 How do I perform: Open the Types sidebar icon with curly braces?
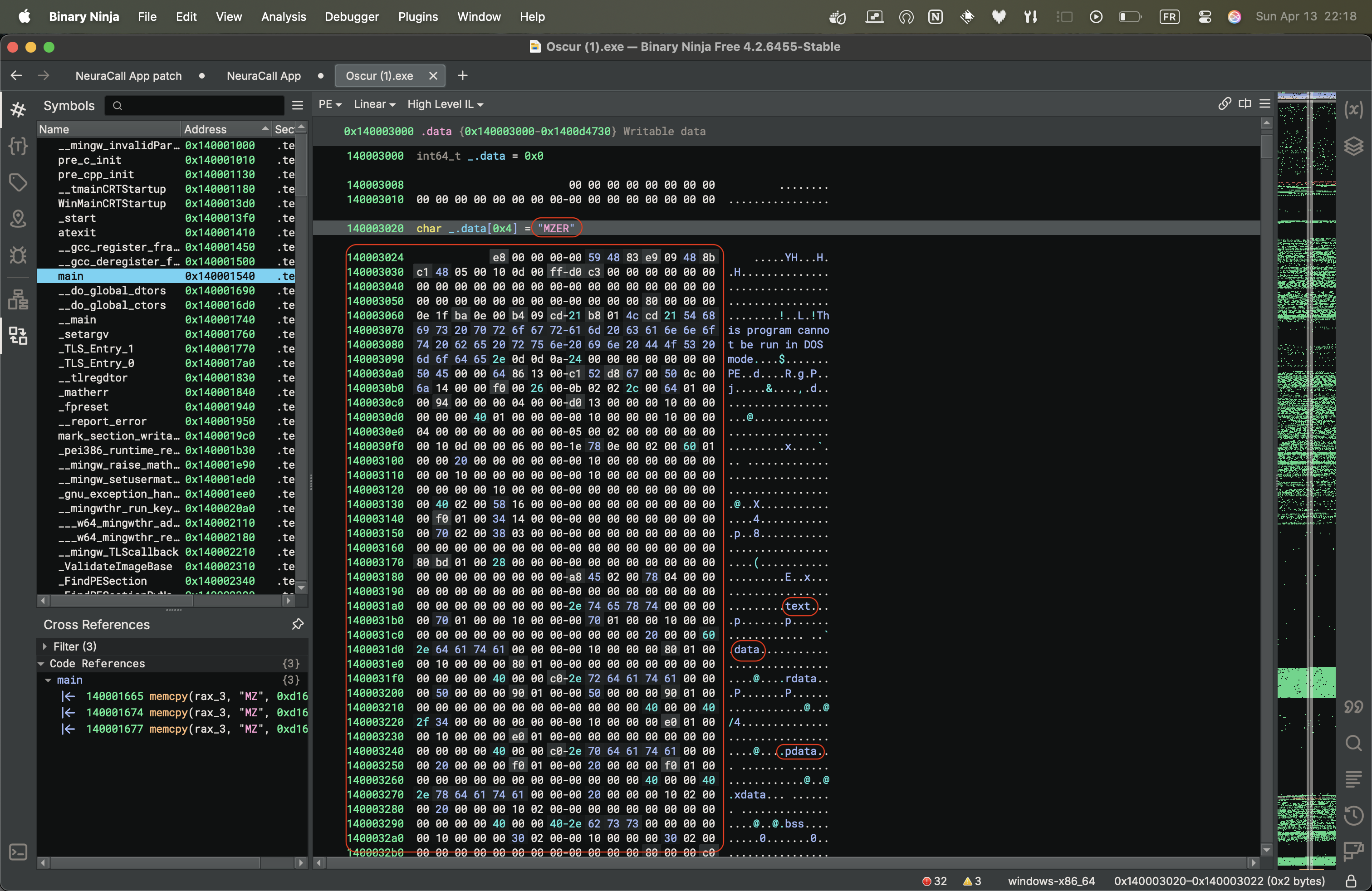(18, 146)
